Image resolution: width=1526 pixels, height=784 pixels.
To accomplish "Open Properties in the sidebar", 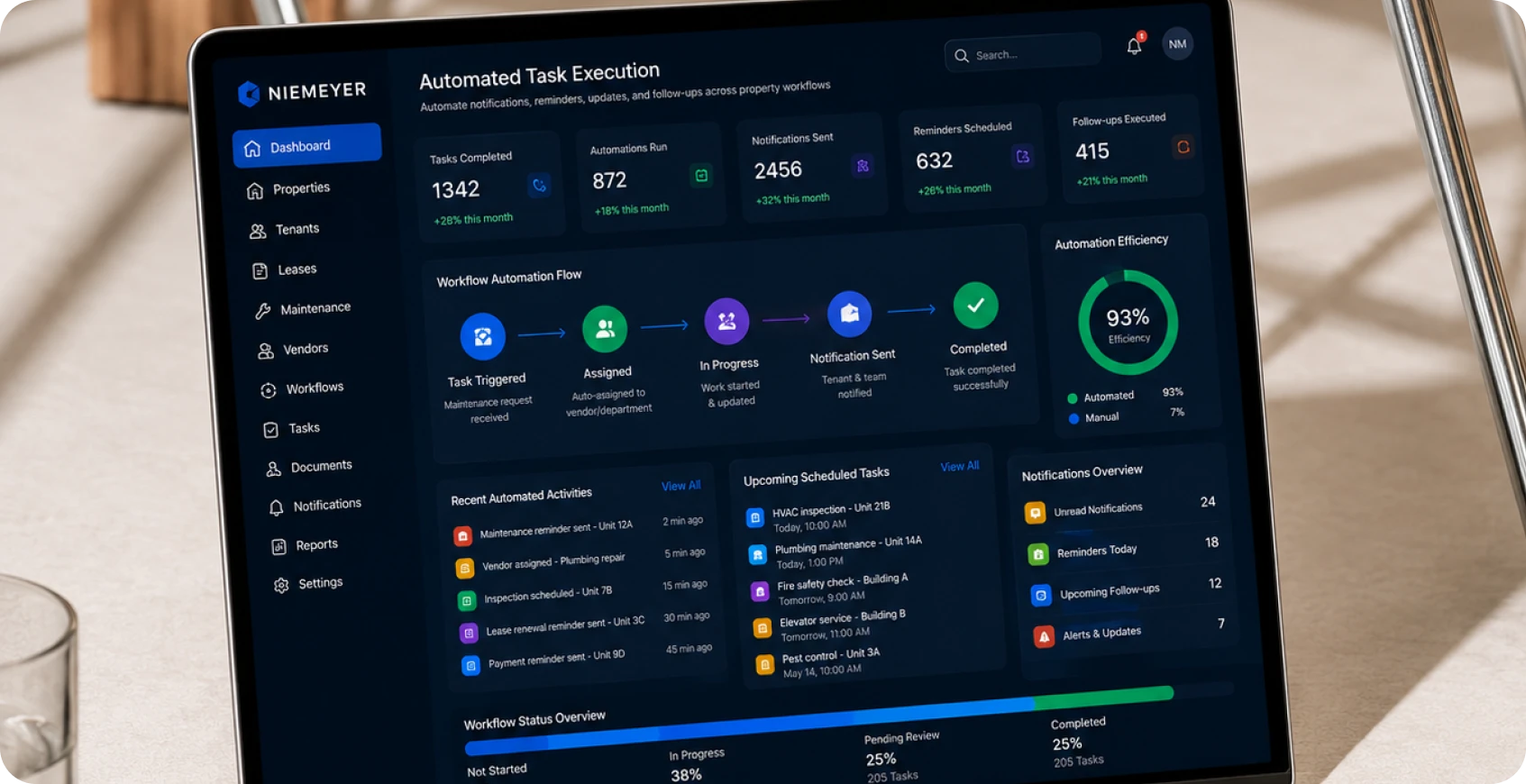I will (288, 188).
